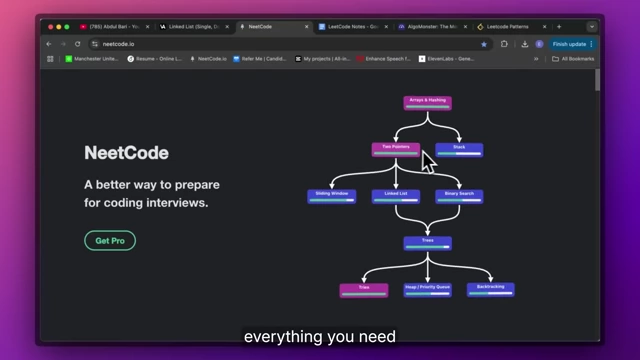Open All Bookmarks folder

(573, 59)
